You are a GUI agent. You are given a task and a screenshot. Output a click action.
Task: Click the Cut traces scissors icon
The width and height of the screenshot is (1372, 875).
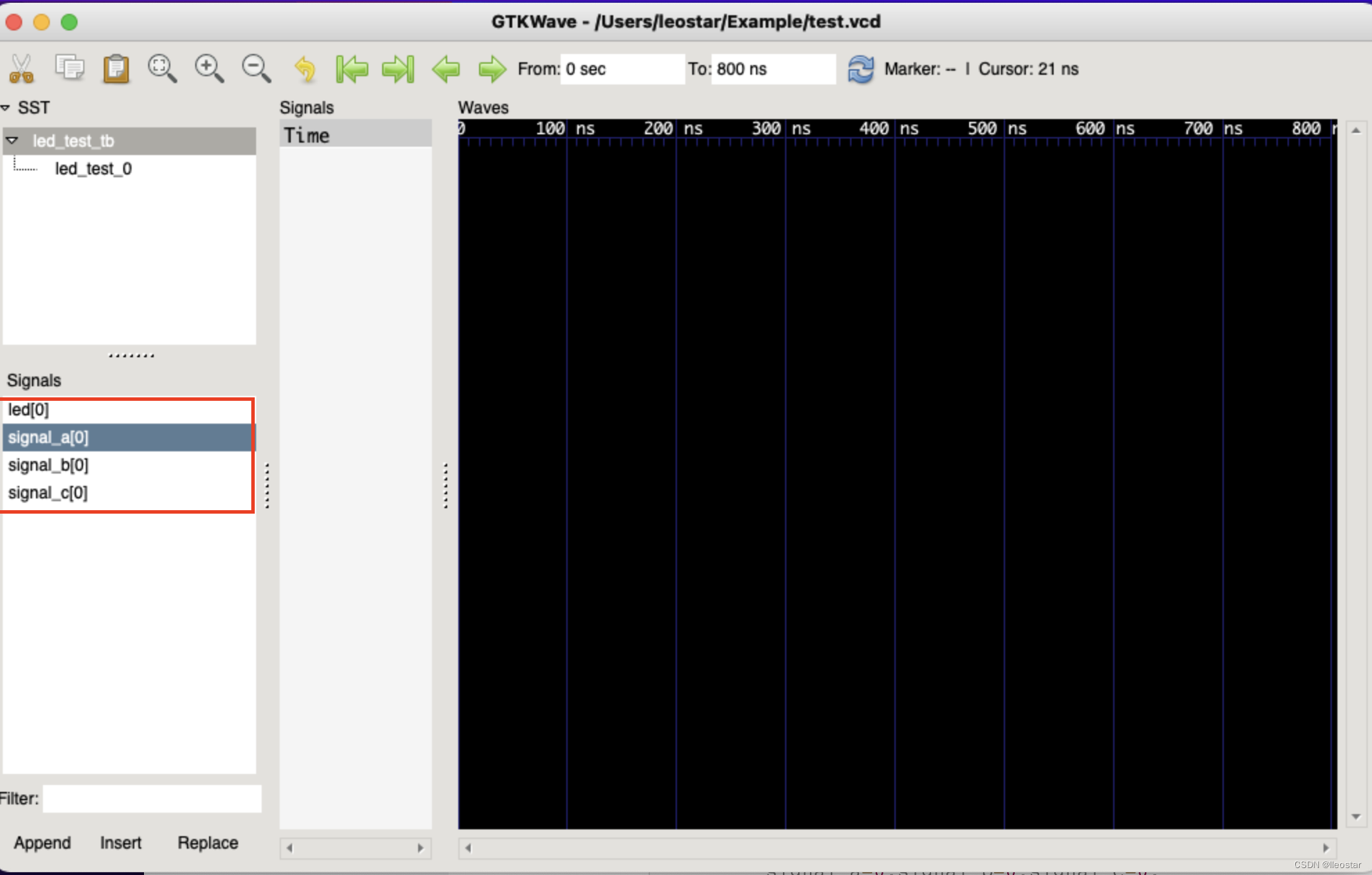22,69
